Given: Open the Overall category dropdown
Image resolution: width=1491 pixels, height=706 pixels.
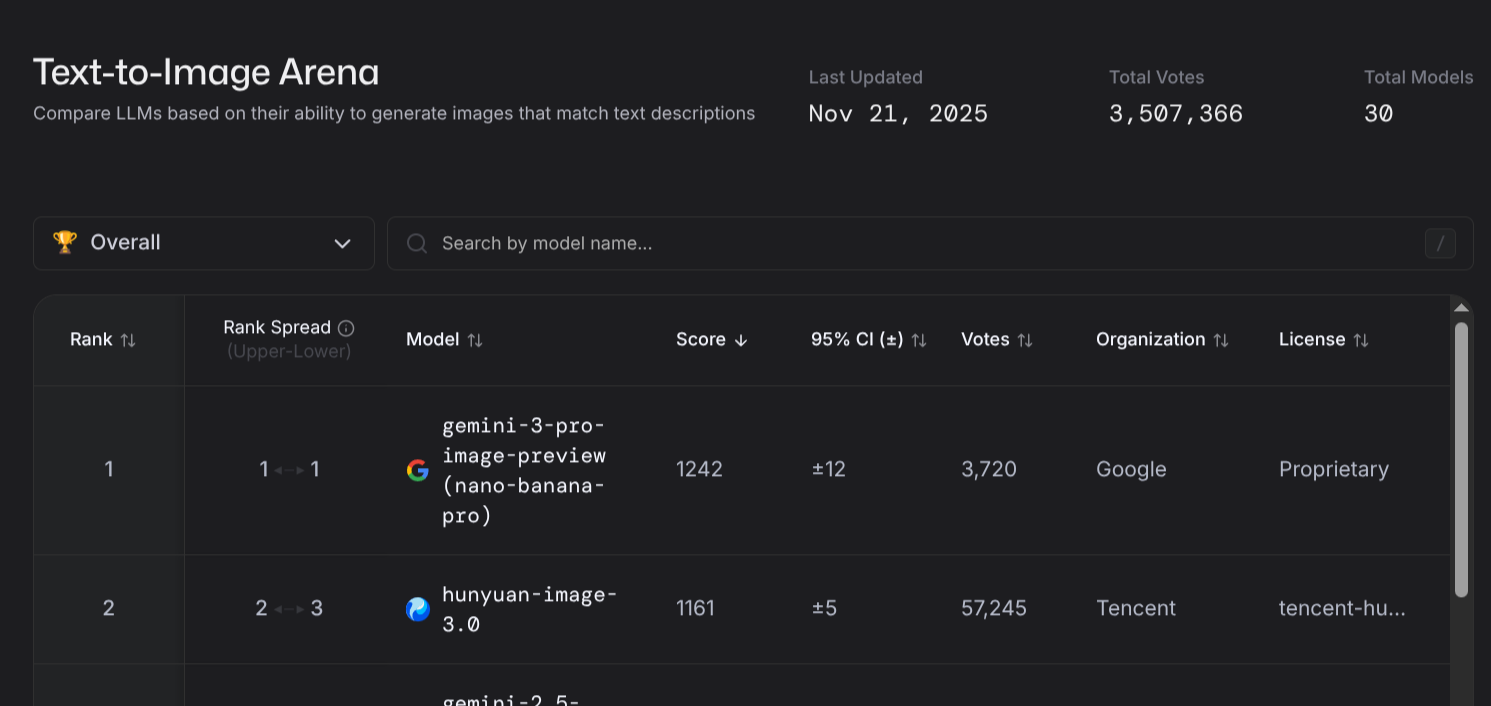Looking at the screenshot, I should tap(204, 243).
